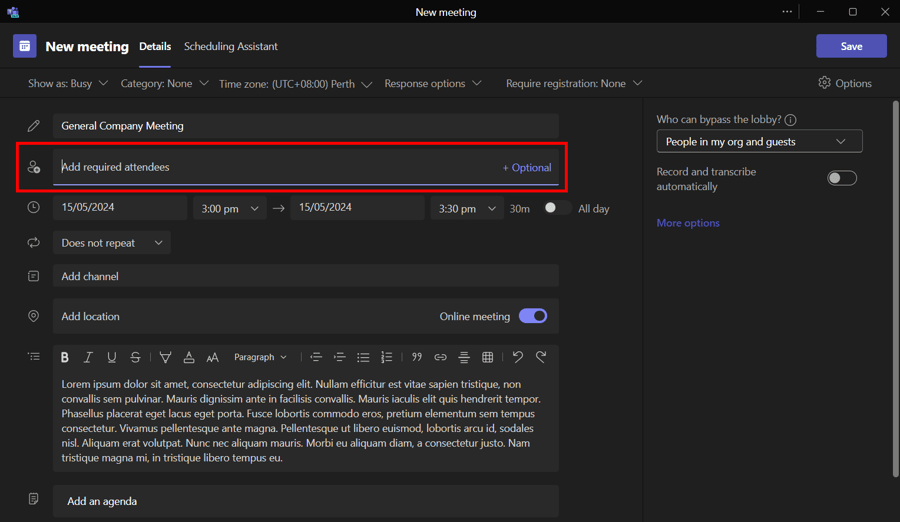
Task: Open the title bar more options ellipsis
Action: 787,11
